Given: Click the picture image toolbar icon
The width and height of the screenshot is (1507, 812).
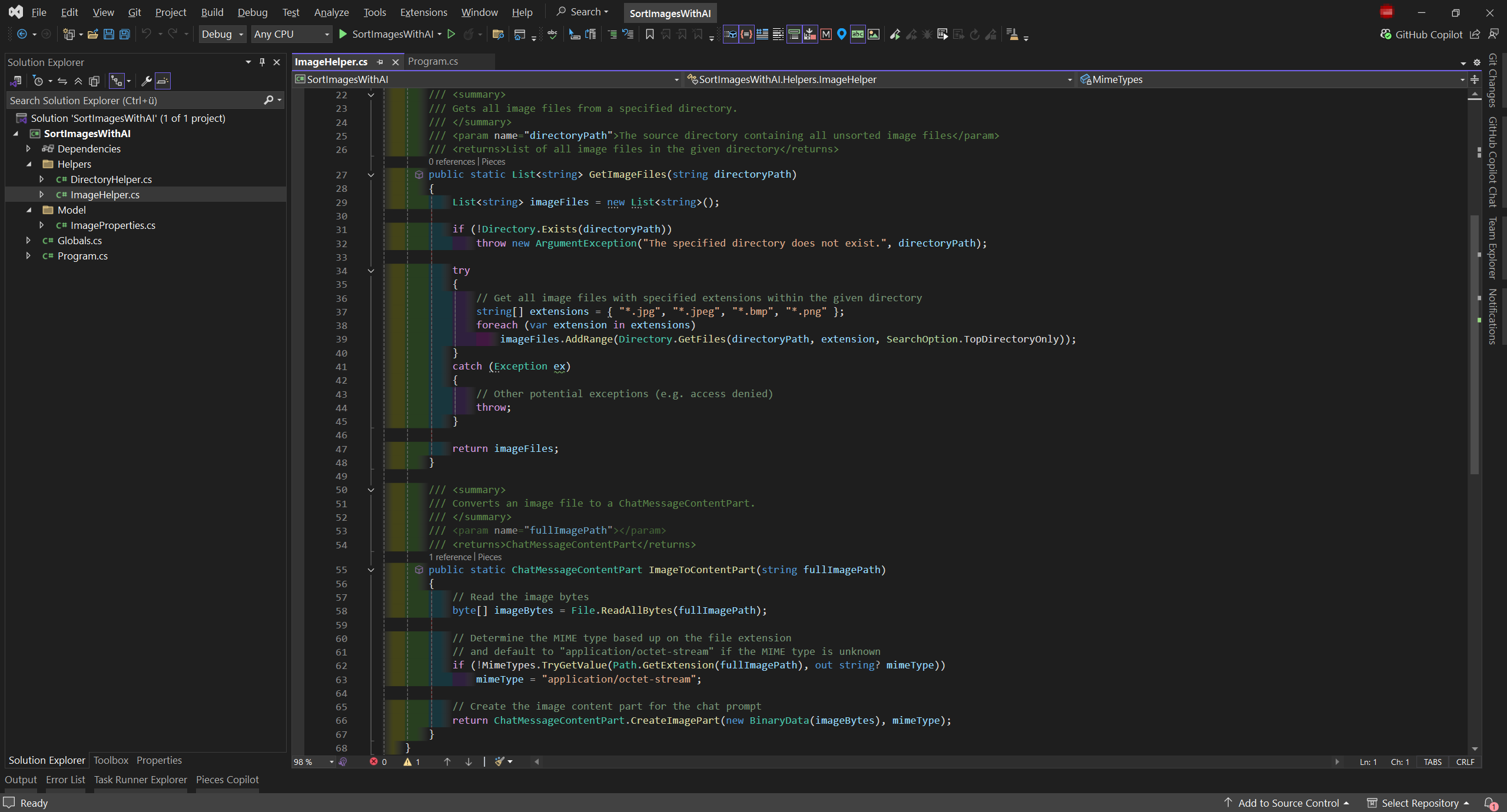Looking at the screenshot, I should tap(874, 34).
